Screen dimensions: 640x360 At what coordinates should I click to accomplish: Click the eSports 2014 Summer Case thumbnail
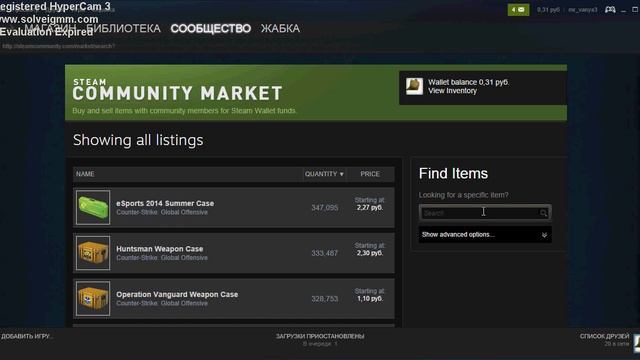click(93, 207)
